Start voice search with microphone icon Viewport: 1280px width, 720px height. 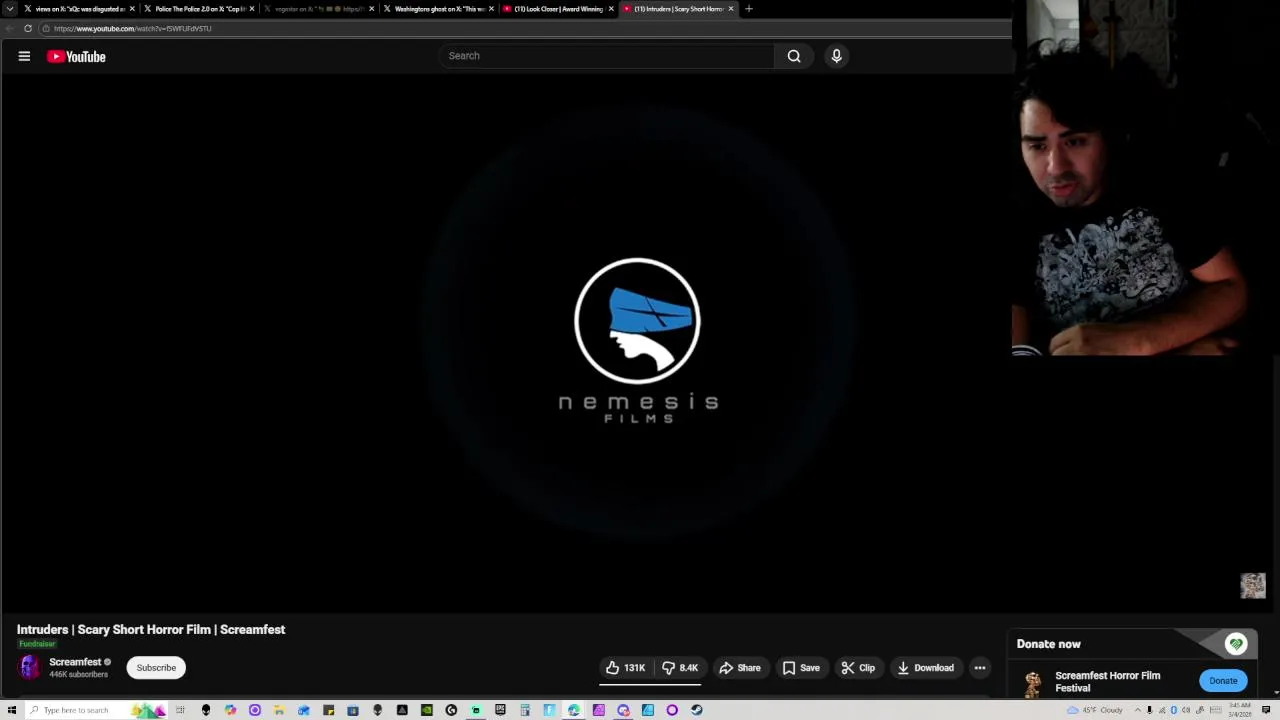point(837,56)
